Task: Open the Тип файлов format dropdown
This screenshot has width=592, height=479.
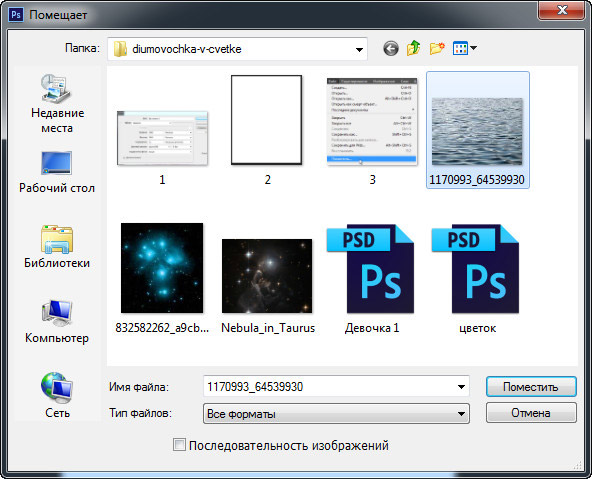Action: pyautogui.click(x=336, y=413)
